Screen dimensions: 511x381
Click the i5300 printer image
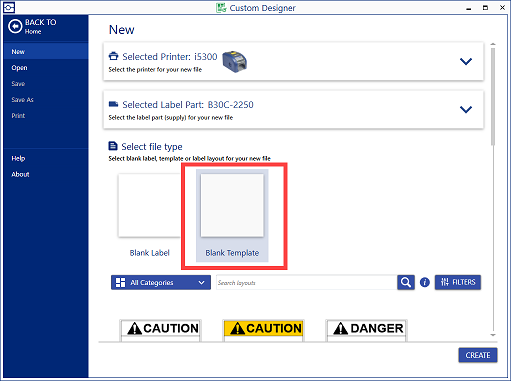tap(235, 62)
